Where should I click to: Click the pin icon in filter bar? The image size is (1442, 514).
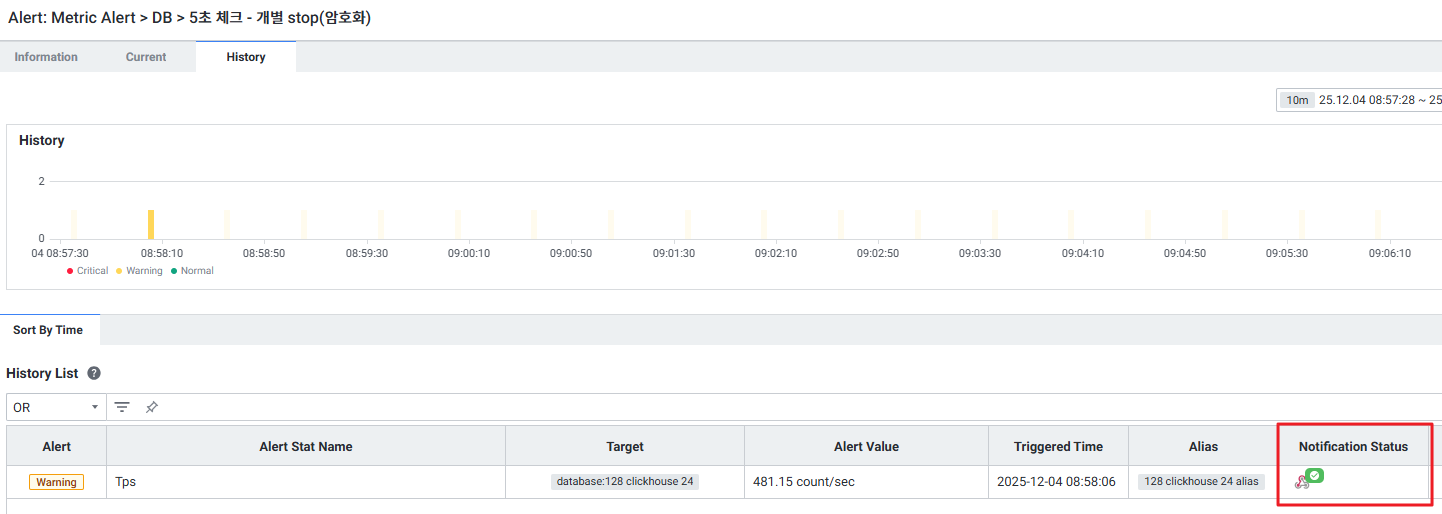tap(151, 407)
